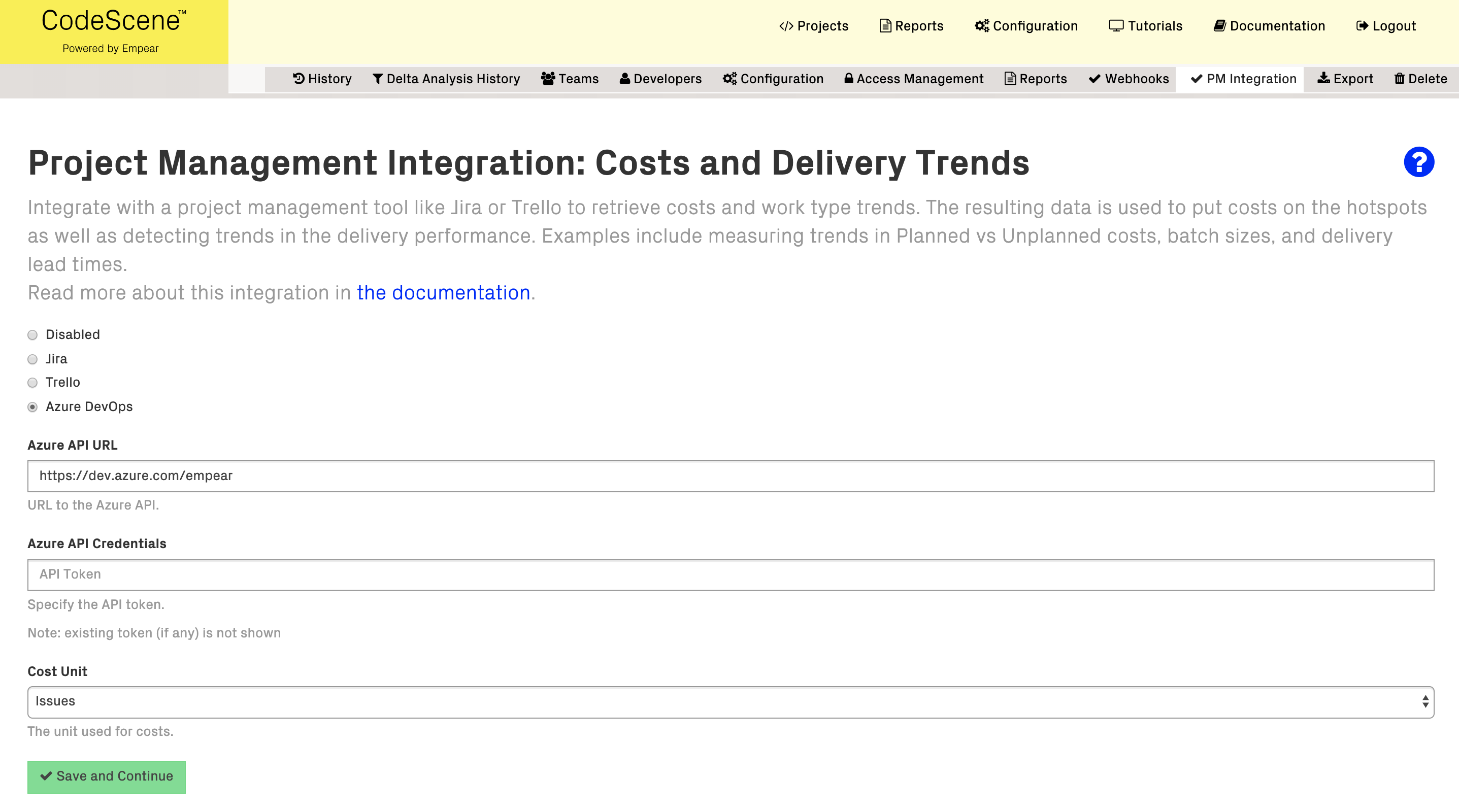Click the Logout icon
The height and width of the screenshot is (812, 1459).
coord(1362,25)
